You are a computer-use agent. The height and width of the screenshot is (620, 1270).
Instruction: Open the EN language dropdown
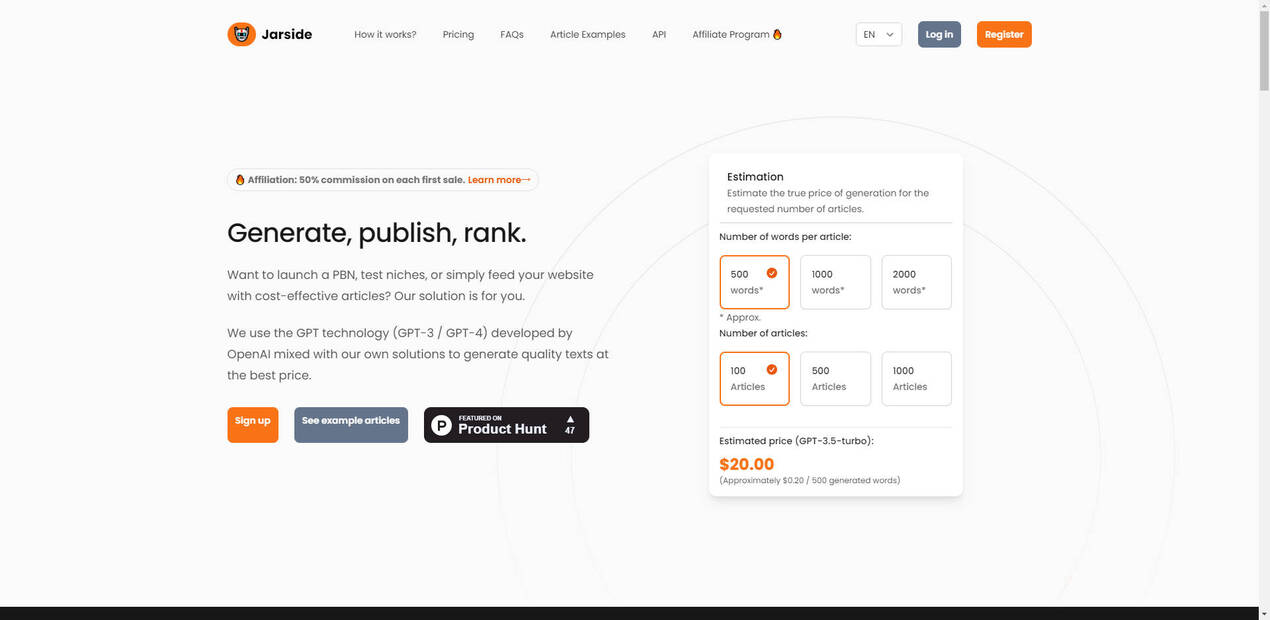point(878,34)
